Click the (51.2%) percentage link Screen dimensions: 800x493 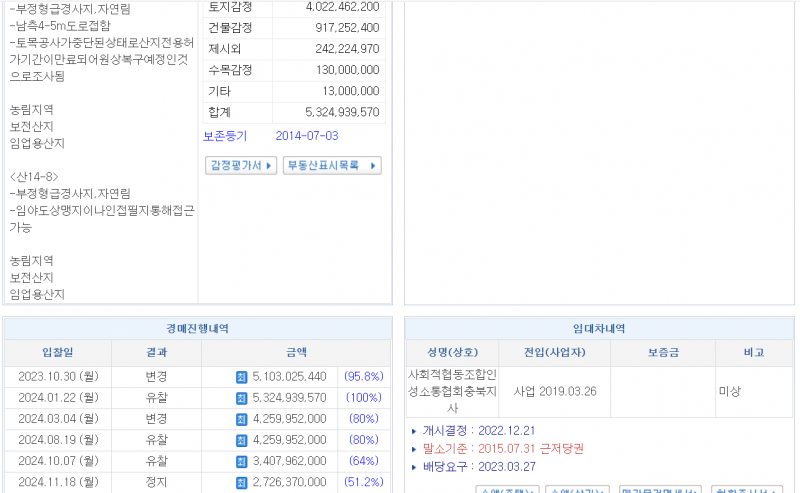(x=364, y=482)
